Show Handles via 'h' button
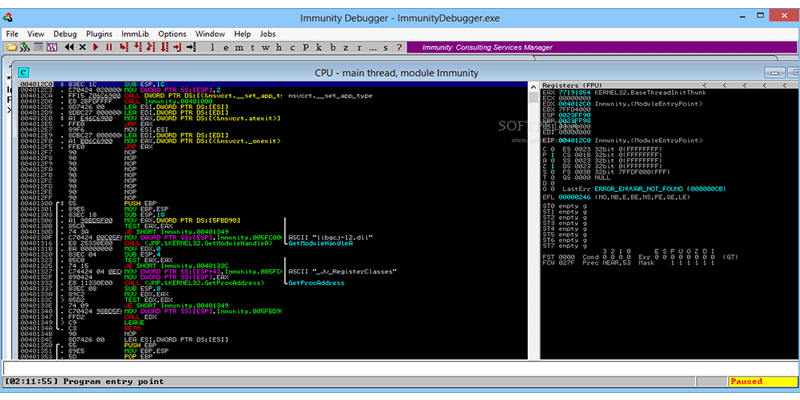The width and height of the screenshot is (800, 400). 279,48
